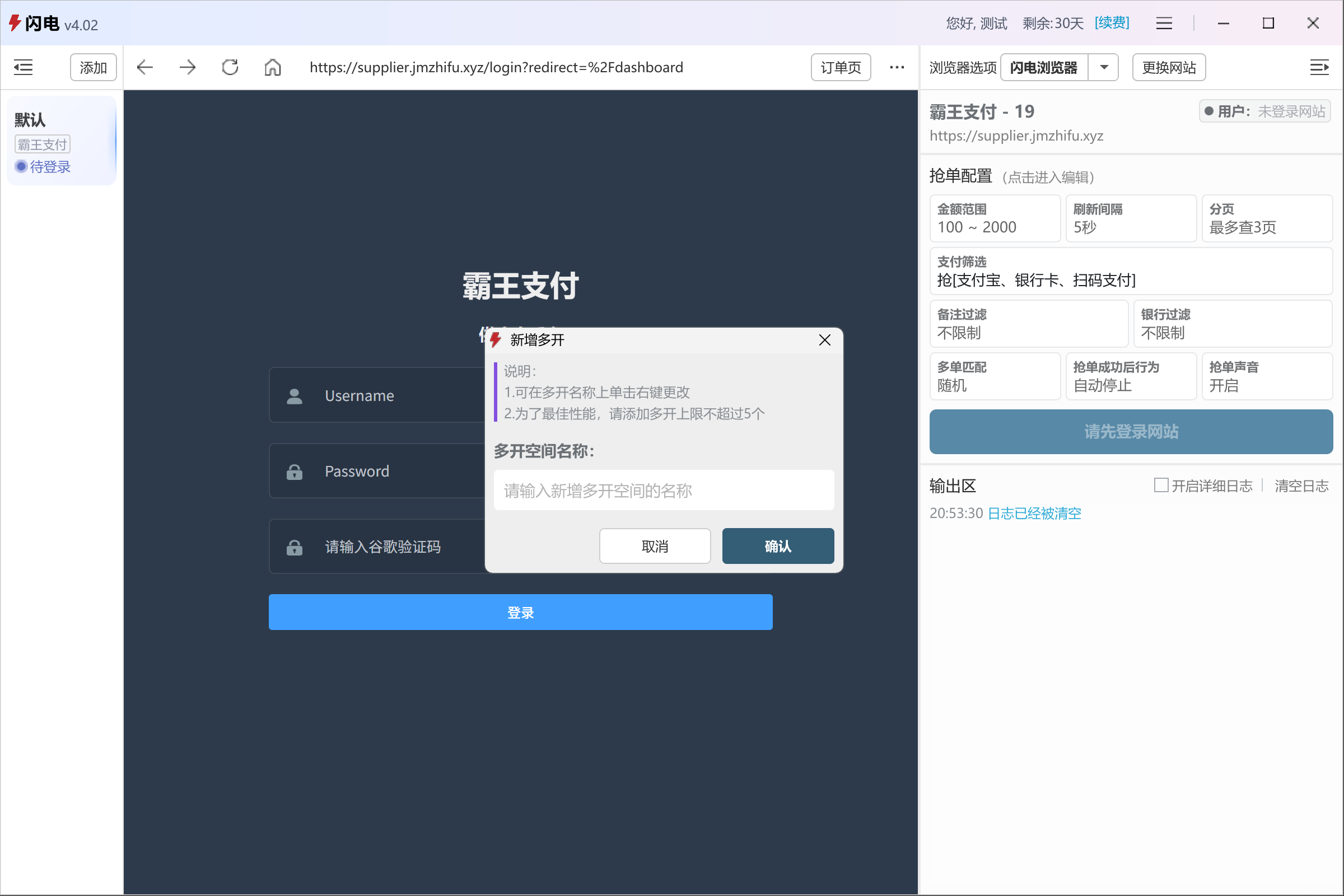Viewport: 1344px width, 896px height.
Task: Open the three-dot more options menu
Action: point(897,67)
